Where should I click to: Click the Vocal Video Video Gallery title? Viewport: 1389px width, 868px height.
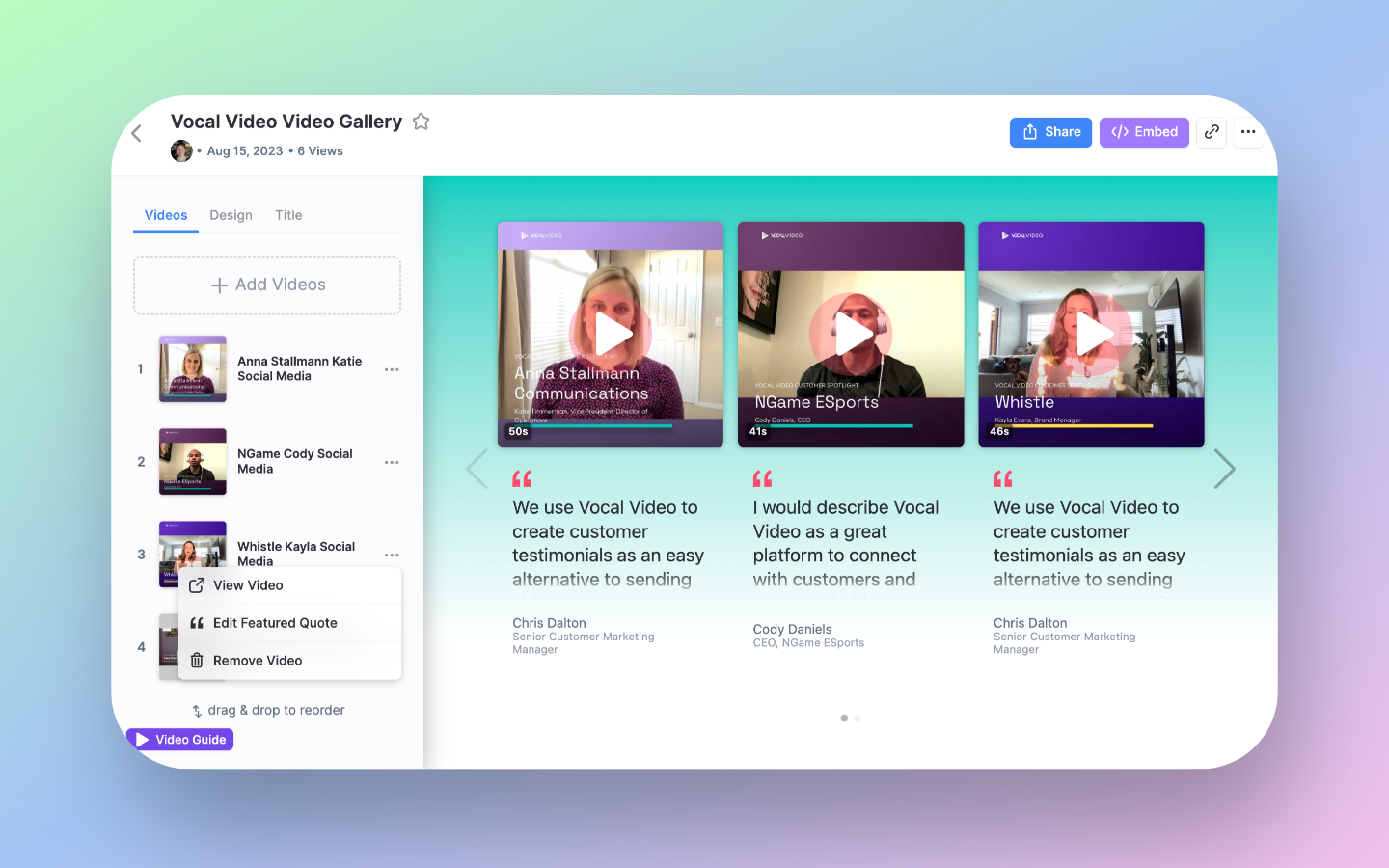[286, 122]
